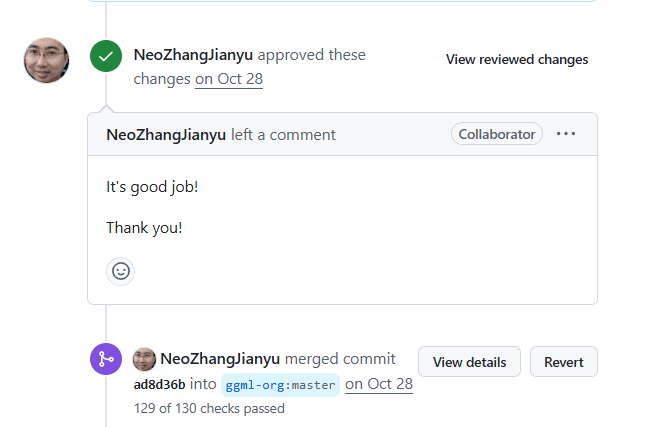Open NeoZhangJianyu link in approval line
The width and height of the screenshot is (662, 427).
tap(193, 55)
